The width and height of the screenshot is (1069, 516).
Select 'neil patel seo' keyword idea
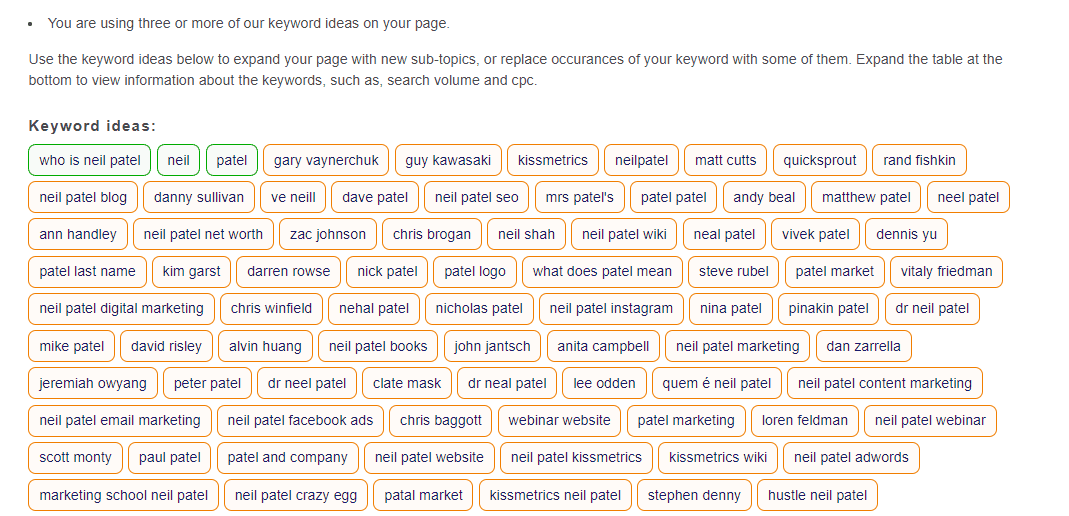coord(477,197)
